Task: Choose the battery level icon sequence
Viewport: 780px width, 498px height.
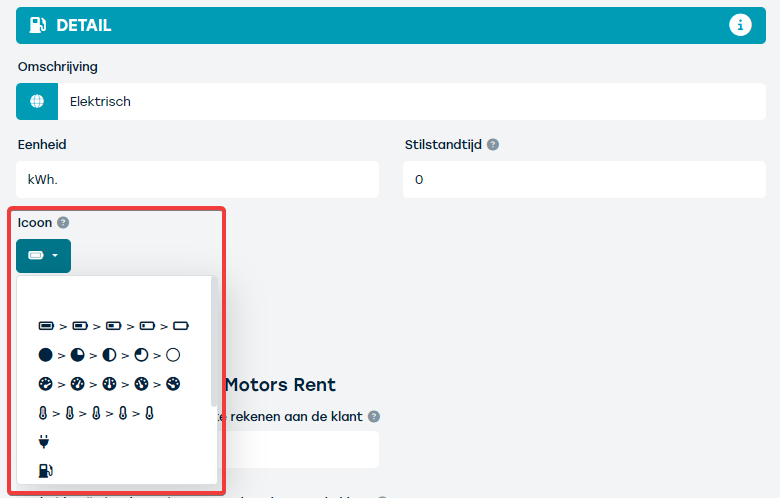Action: (113, 326)
